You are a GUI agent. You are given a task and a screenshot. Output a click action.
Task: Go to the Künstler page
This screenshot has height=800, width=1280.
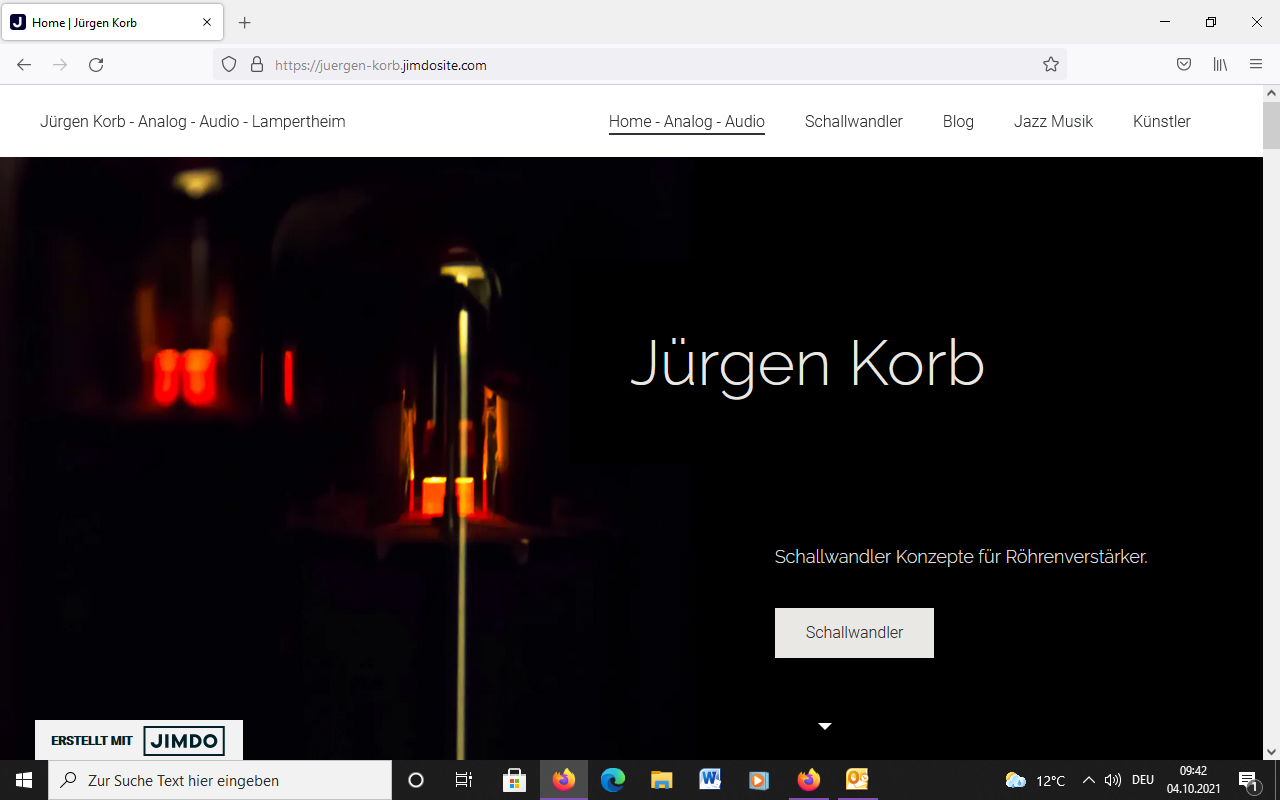1161,122
